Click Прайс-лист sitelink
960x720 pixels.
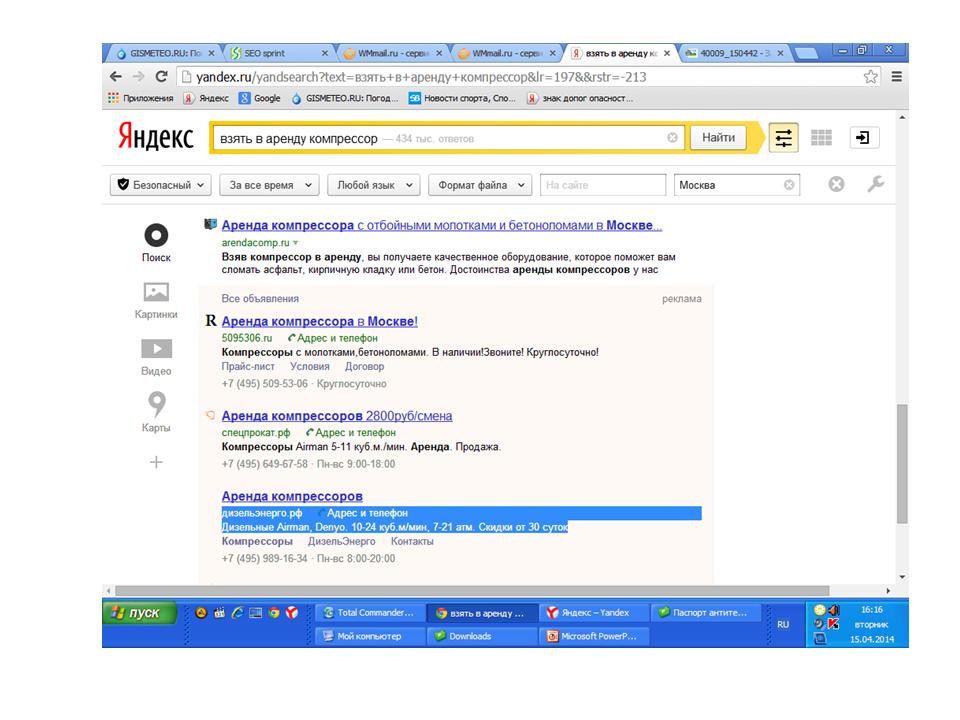[248, 367]
